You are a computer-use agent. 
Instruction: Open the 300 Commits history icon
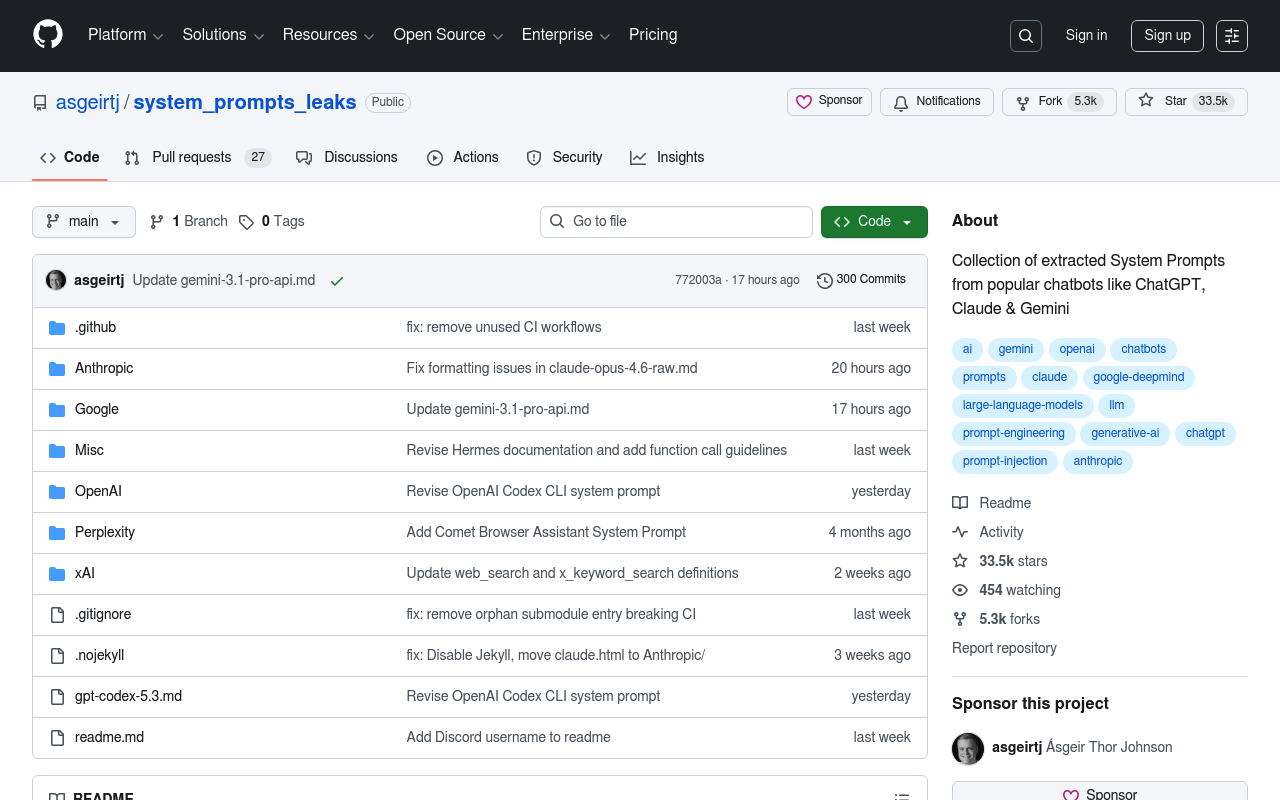pos(824,281)
